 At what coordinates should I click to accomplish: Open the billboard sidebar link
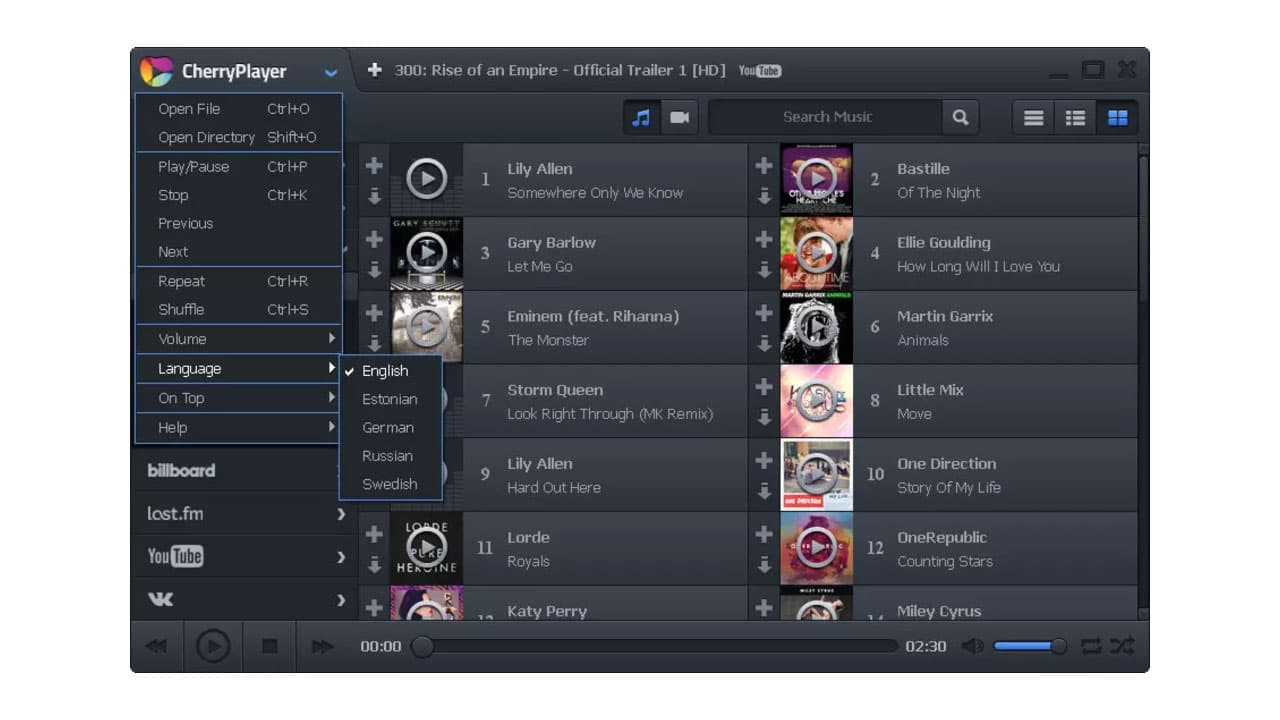[180, 470]
